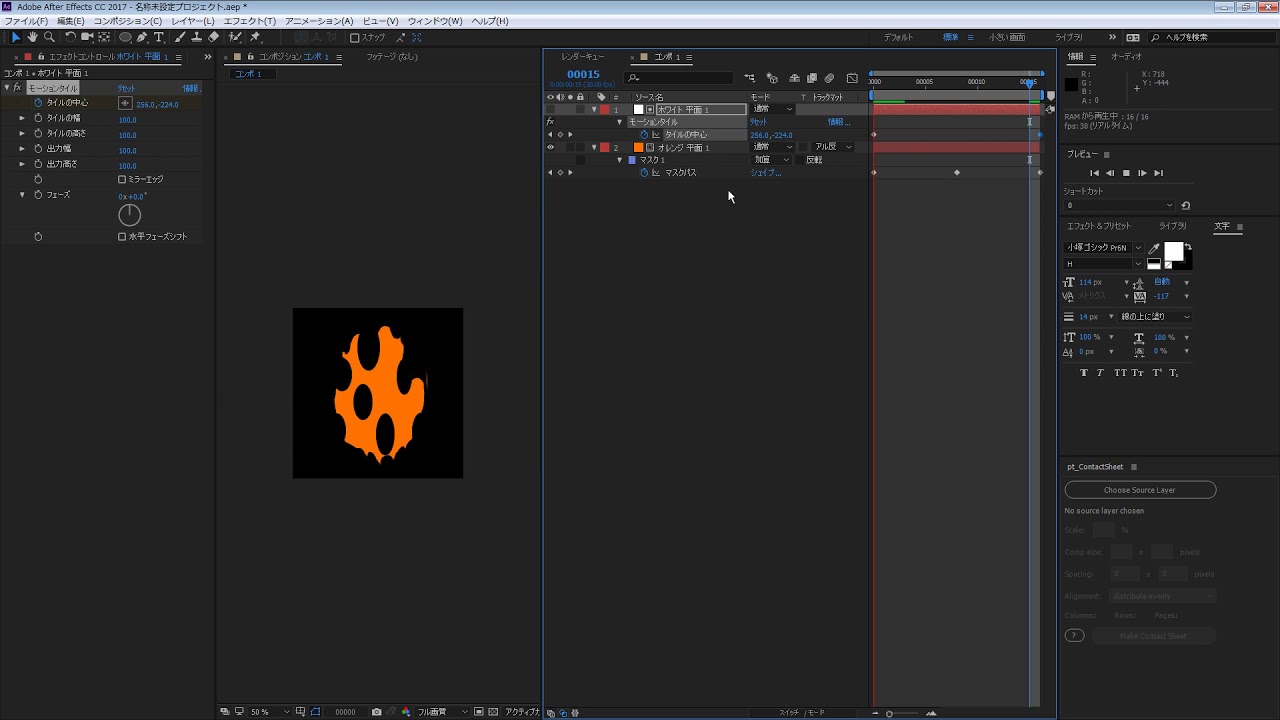Image resolution: width=1280 pixels, height=720 pixels.
Task: Select the Clone Stamp tool
Action: point(197,37)
